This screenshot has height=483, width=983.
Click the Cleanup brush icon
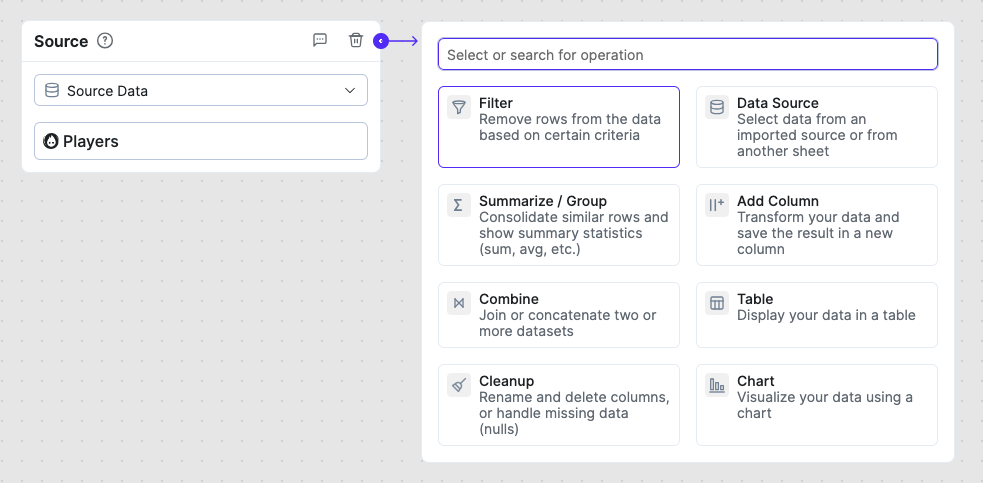coord(458,385)
